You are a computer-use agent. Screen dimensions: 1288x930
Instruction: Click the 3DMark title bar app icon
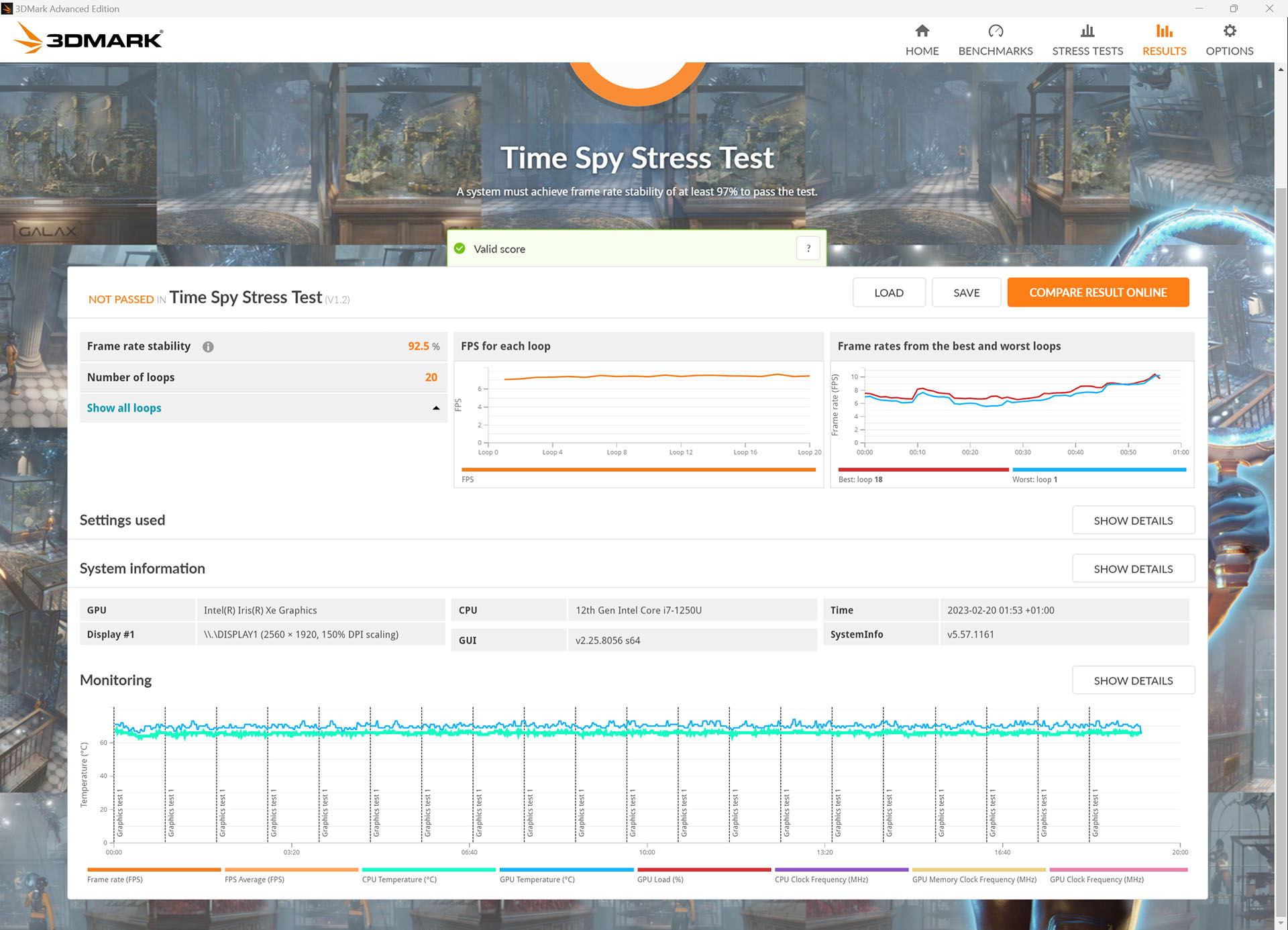tap(7, 8)
